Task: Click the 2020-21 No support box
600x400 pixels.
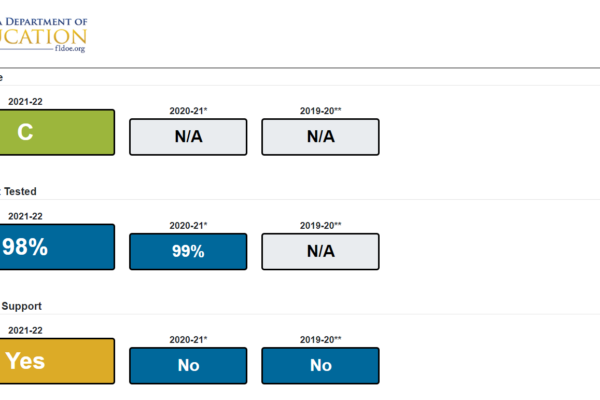Action: click(x=188, y=366)
